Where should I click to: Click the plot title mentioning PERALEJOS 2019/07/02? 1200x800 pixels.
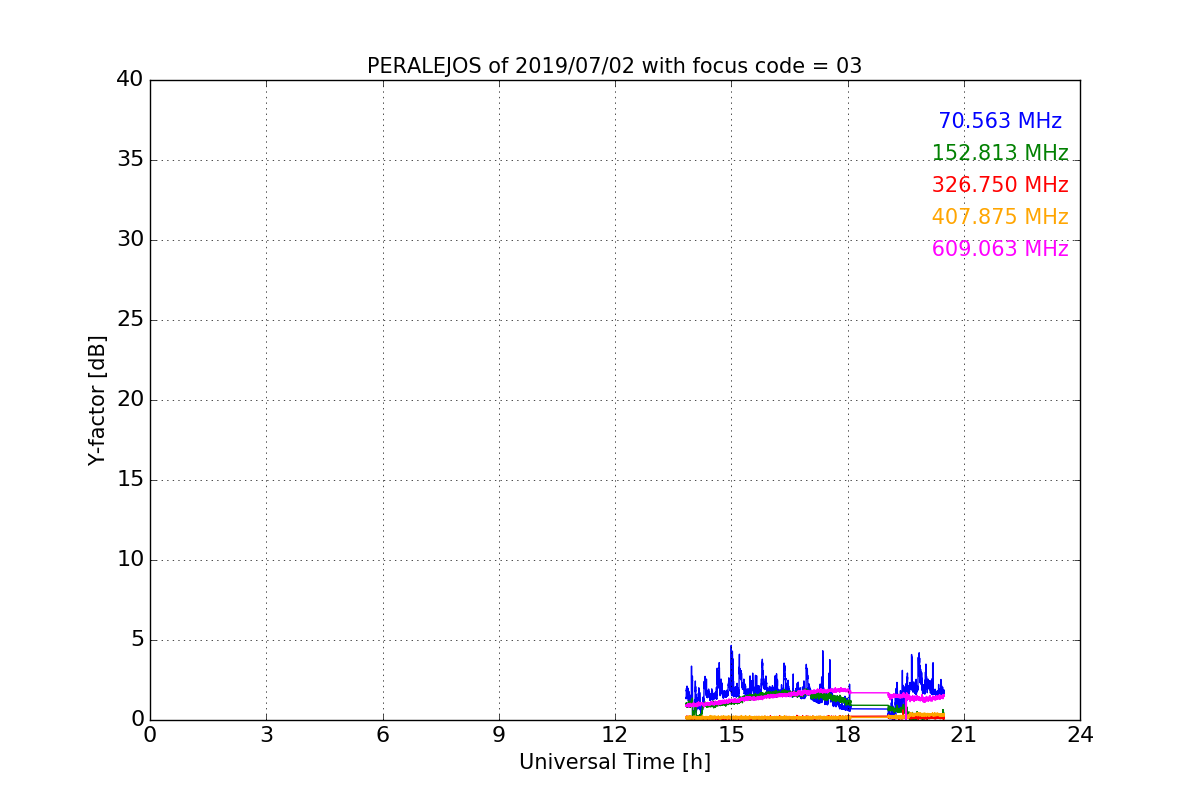click(614, 66)
